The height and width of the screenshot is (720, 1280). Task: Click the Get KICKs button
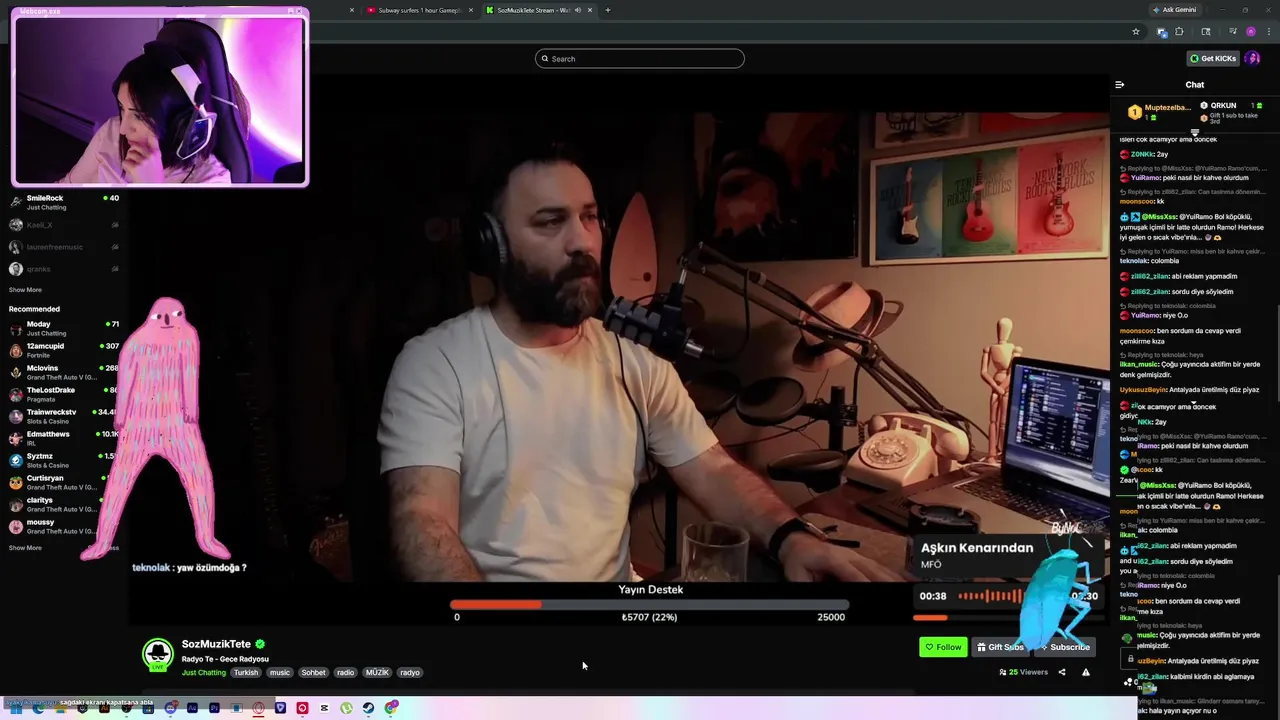click(1213, 58)
